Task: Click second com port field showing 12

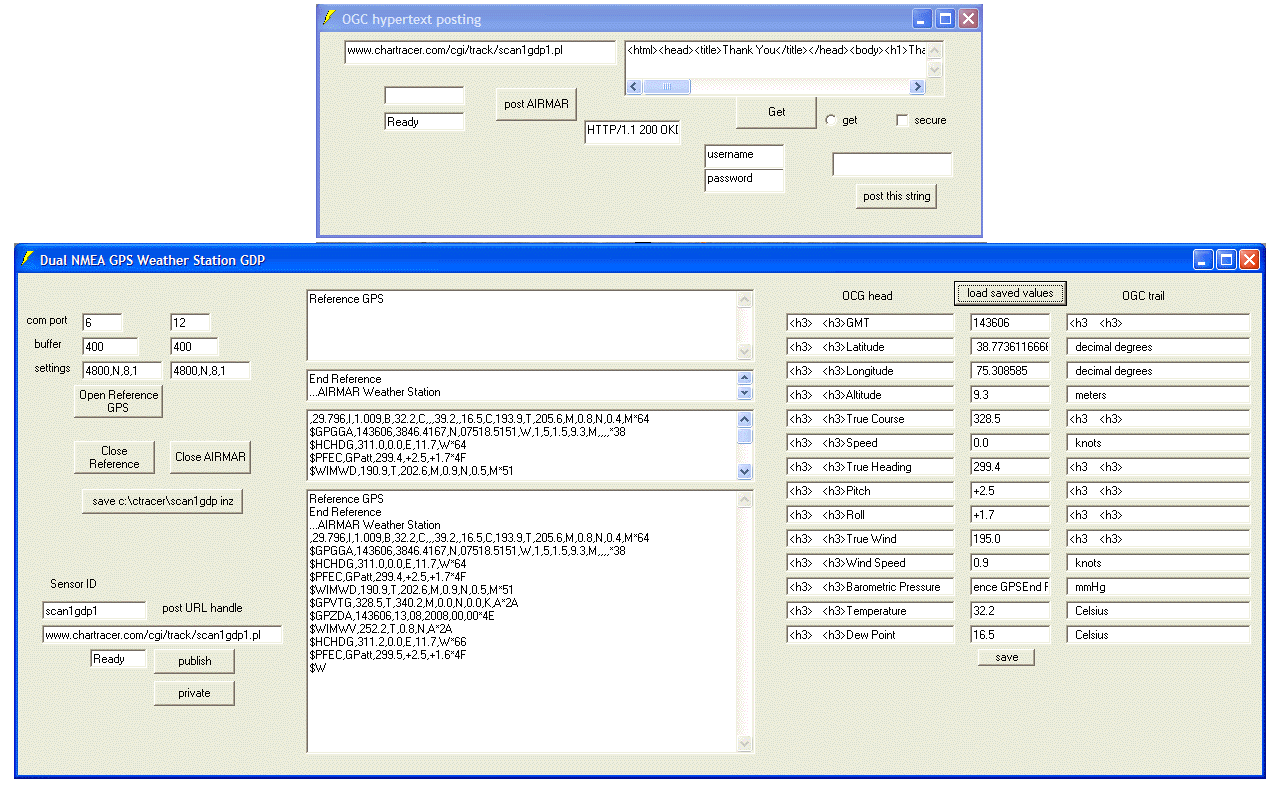Action: (x=190, y=323)
